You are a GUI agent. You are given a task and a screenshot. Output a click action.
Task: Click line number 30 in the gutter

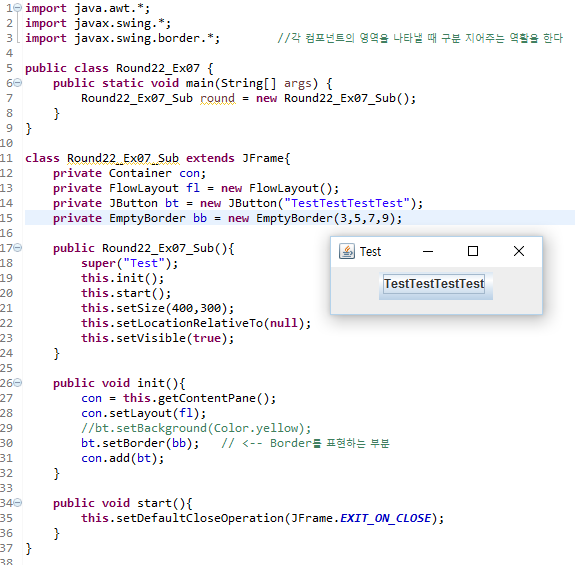[6, 443]
